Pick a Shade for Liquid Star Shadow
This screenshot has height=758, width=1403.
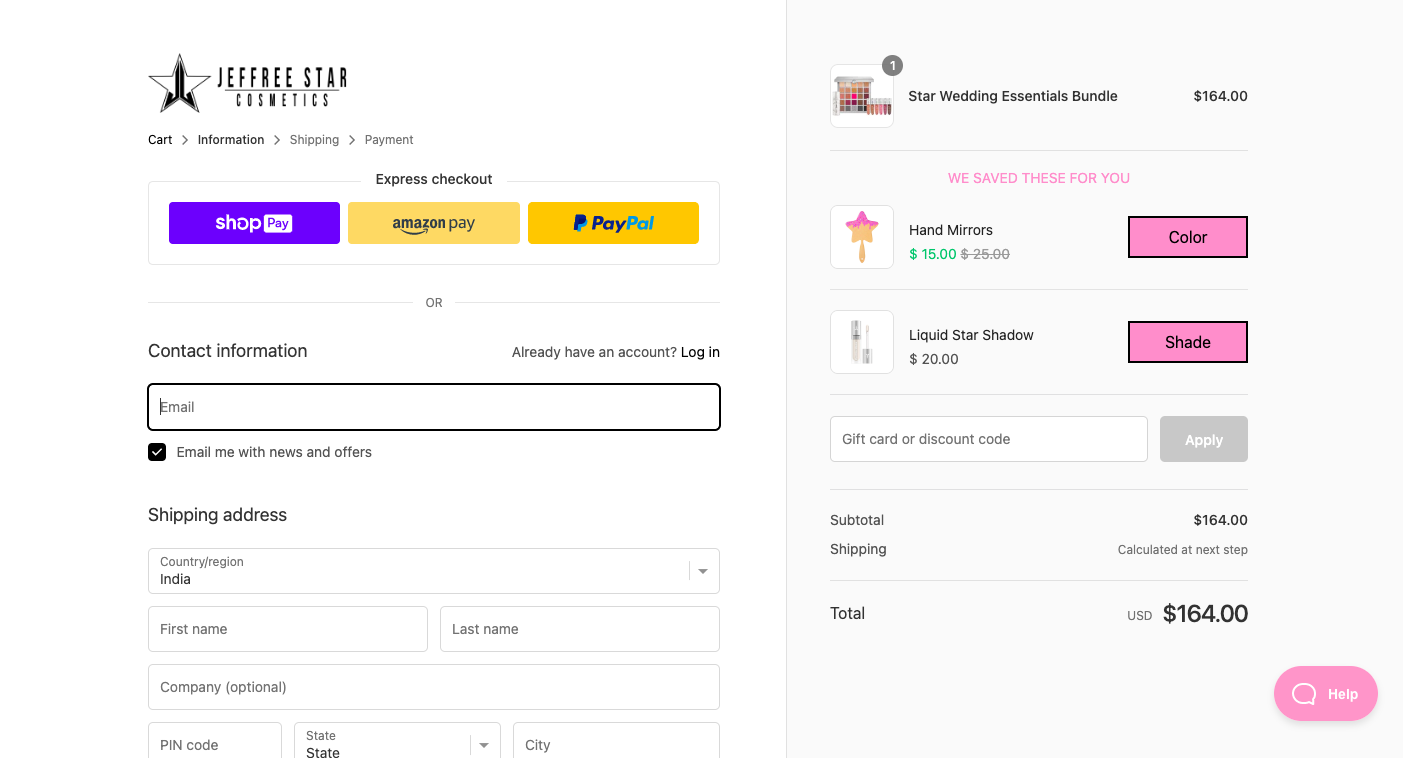tap(1187, 342)
